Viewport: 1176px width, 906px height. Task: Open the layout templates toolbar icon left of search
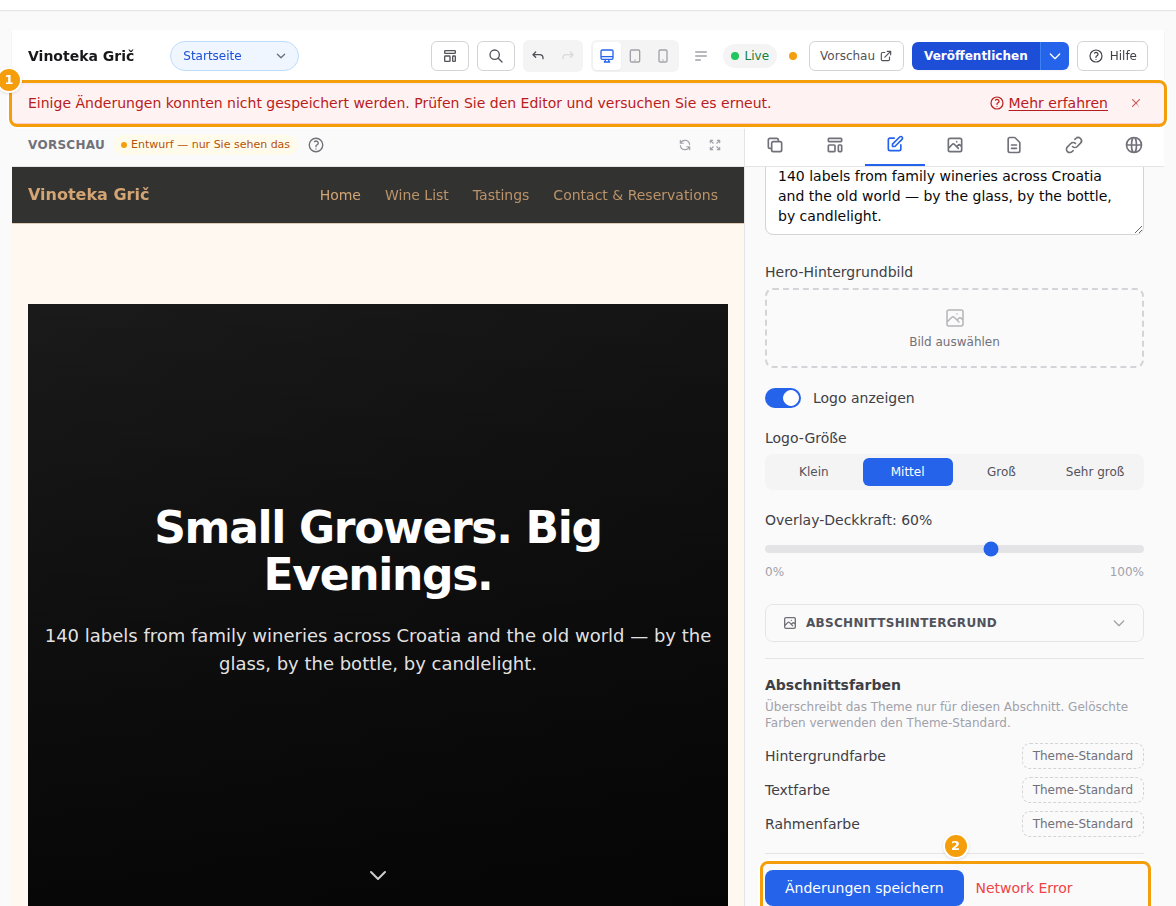point(450,56)
